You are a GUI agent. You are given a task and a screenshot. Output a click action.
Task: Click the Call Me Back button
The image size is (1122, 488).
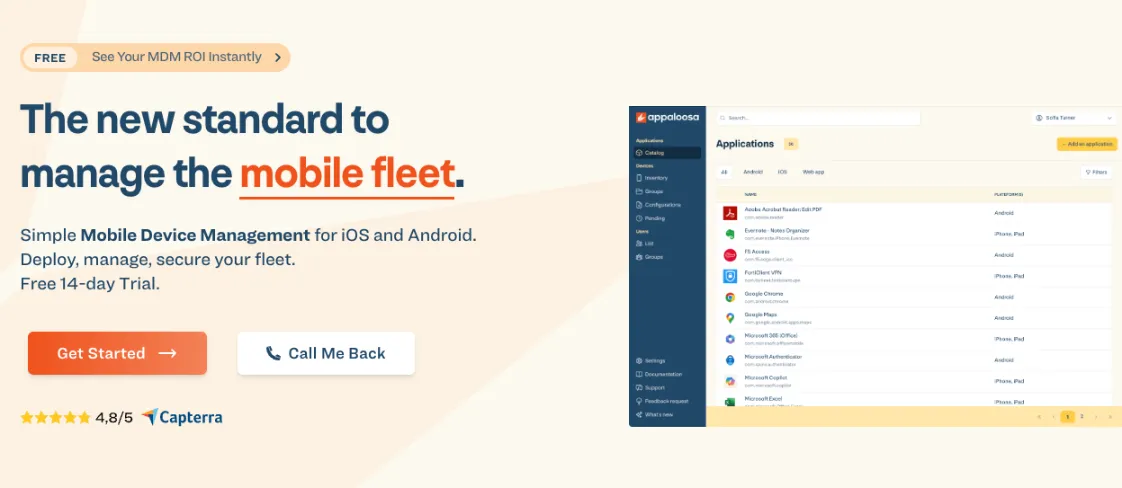click(326, 353)
